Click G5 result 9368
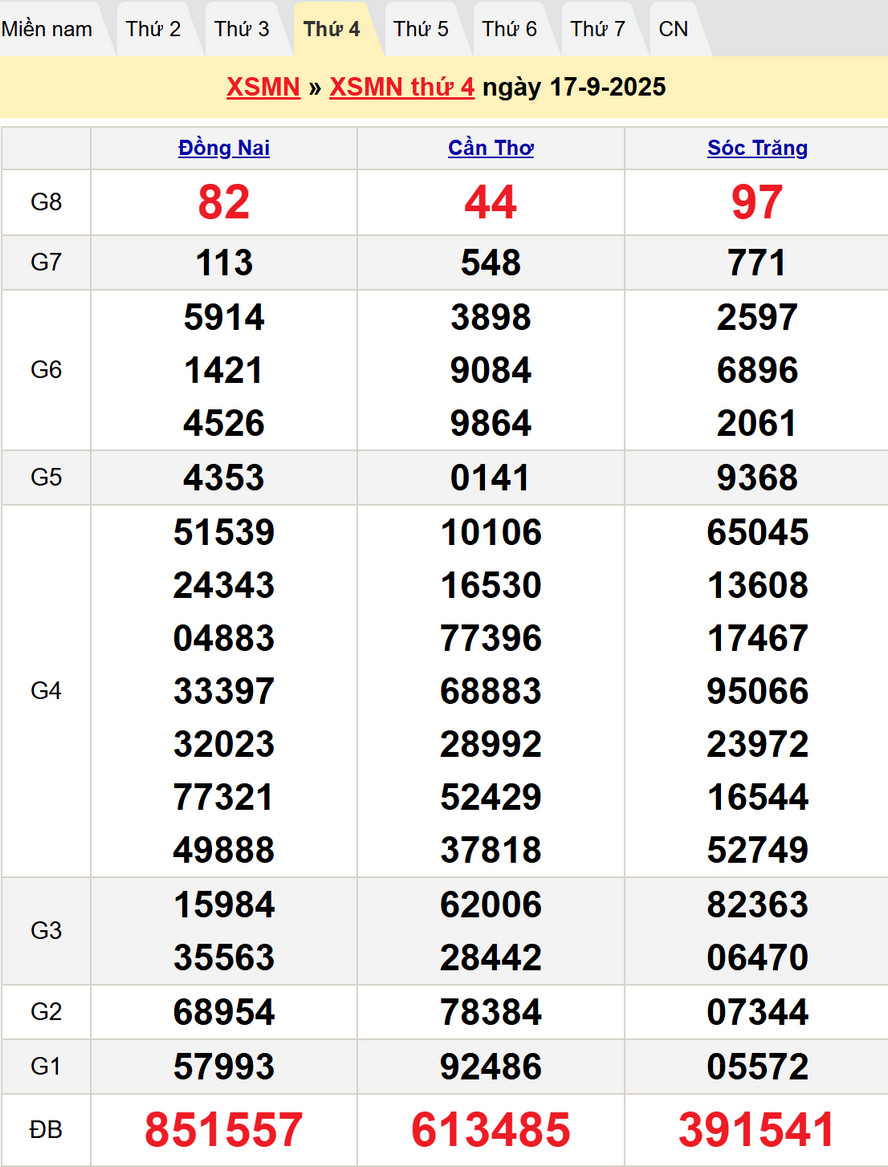Screen dimensions: 888x1167 coord(758,477)
